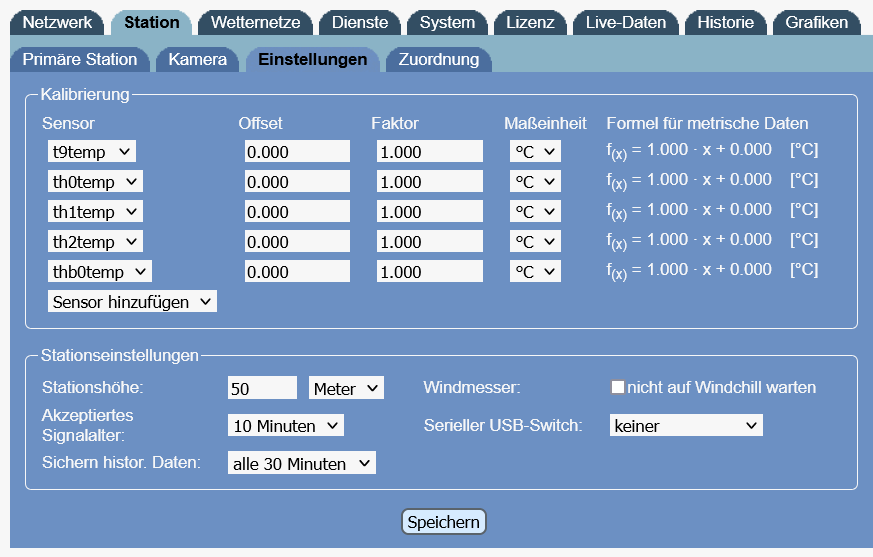Open the thb0temp sensor dropdown
The image size is (873, 557).
click(99, 272)
